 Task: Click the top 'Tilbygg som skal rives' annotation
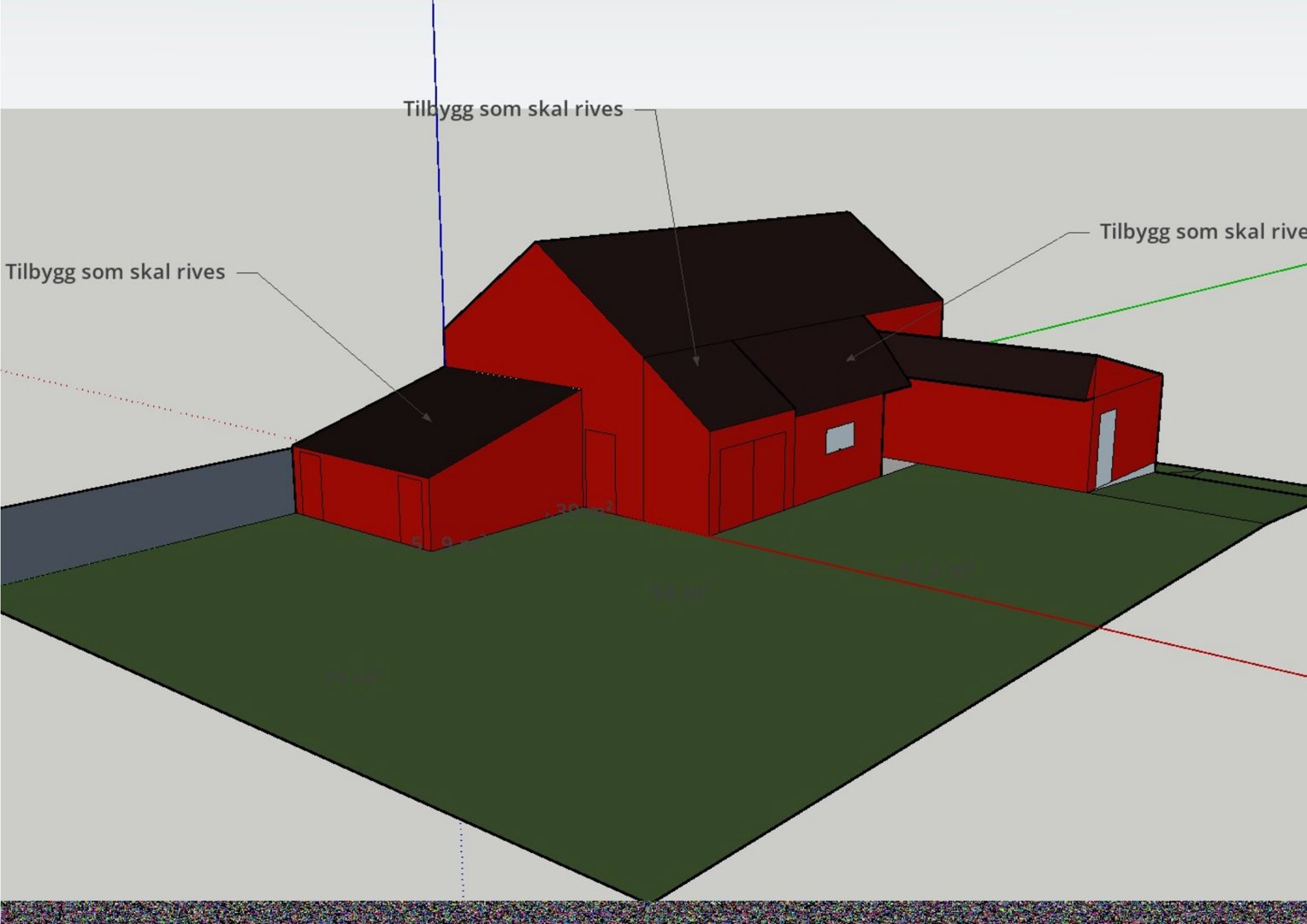pos(513,110)
